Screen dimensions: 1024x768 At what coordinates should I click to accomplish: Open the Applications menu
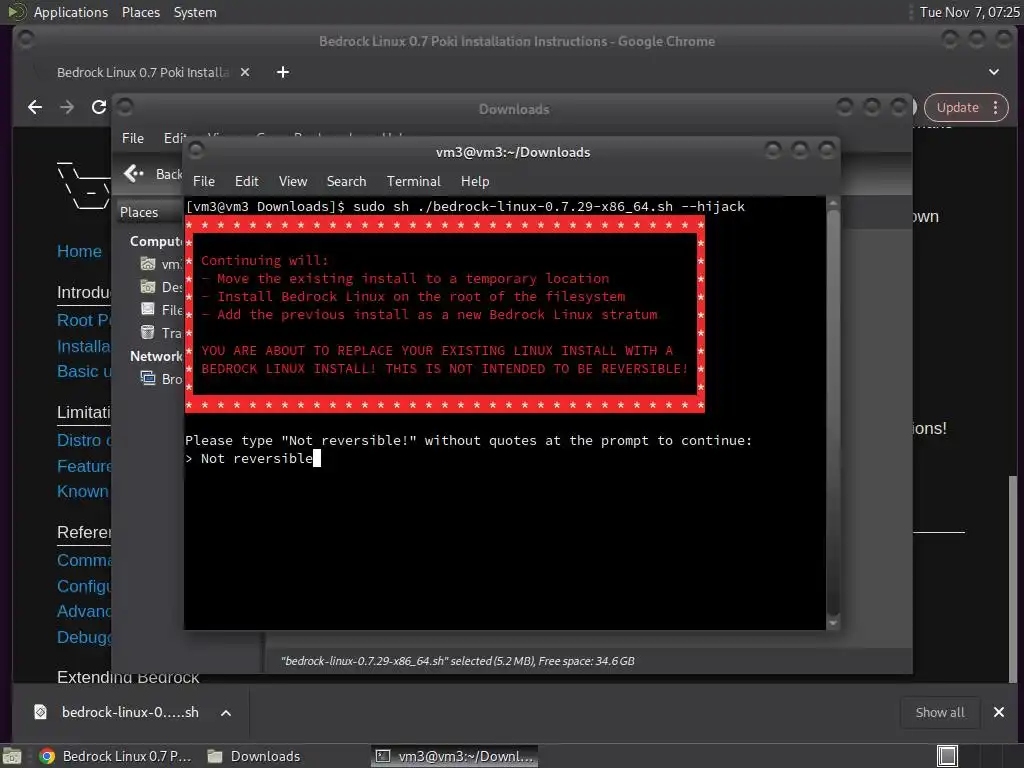71,12
